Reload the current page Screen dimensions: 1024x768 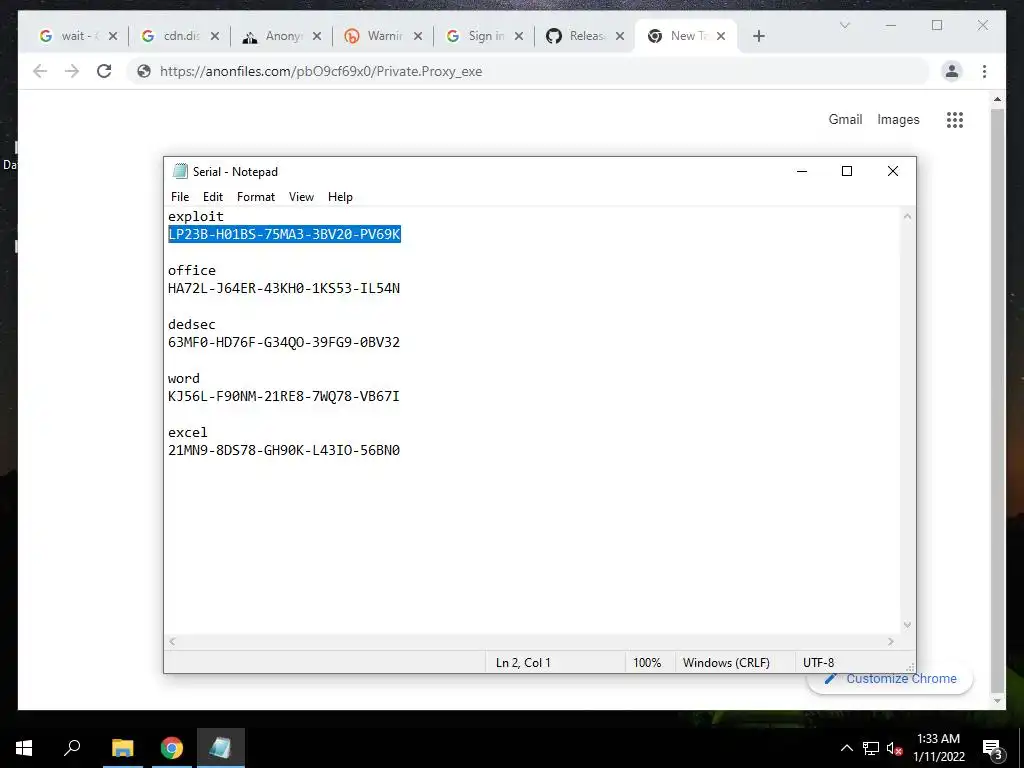tap(104, 71)
